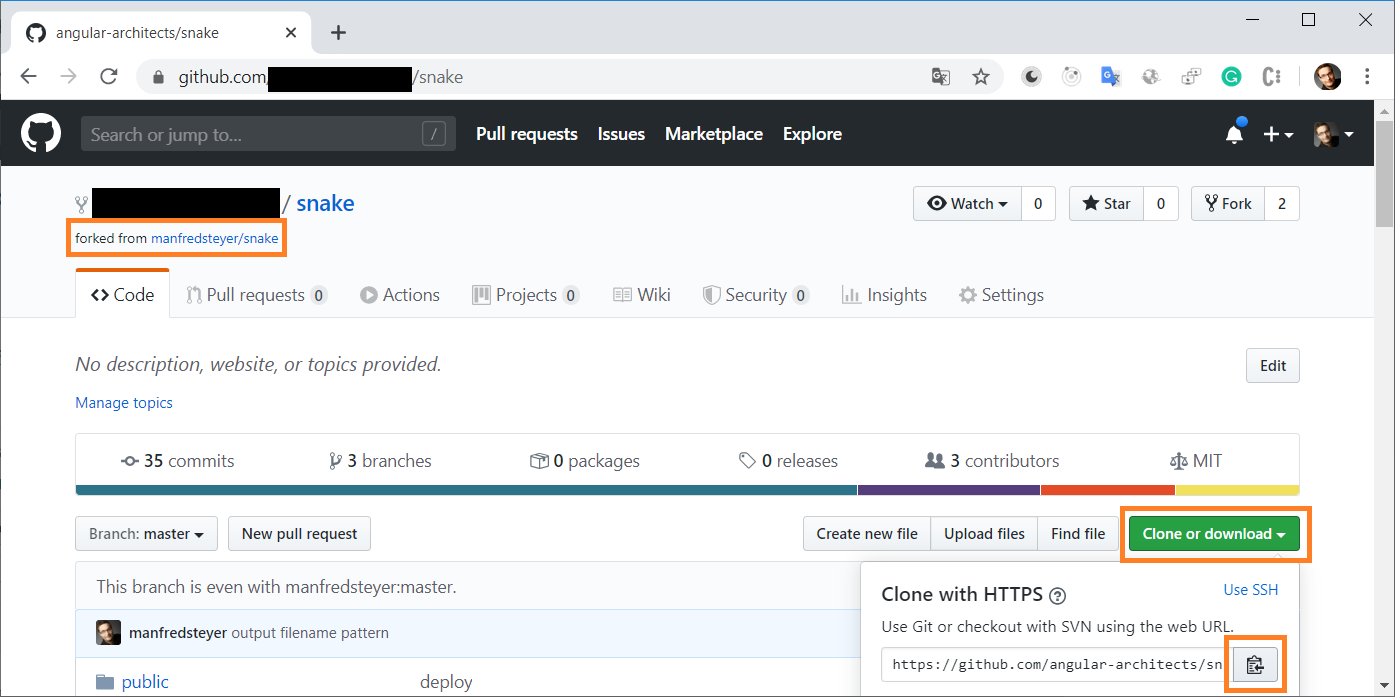Bookmark this page with star icon
Image resolution: width=1395 pixels, height=697 pixels.
[x=981, y=77]
